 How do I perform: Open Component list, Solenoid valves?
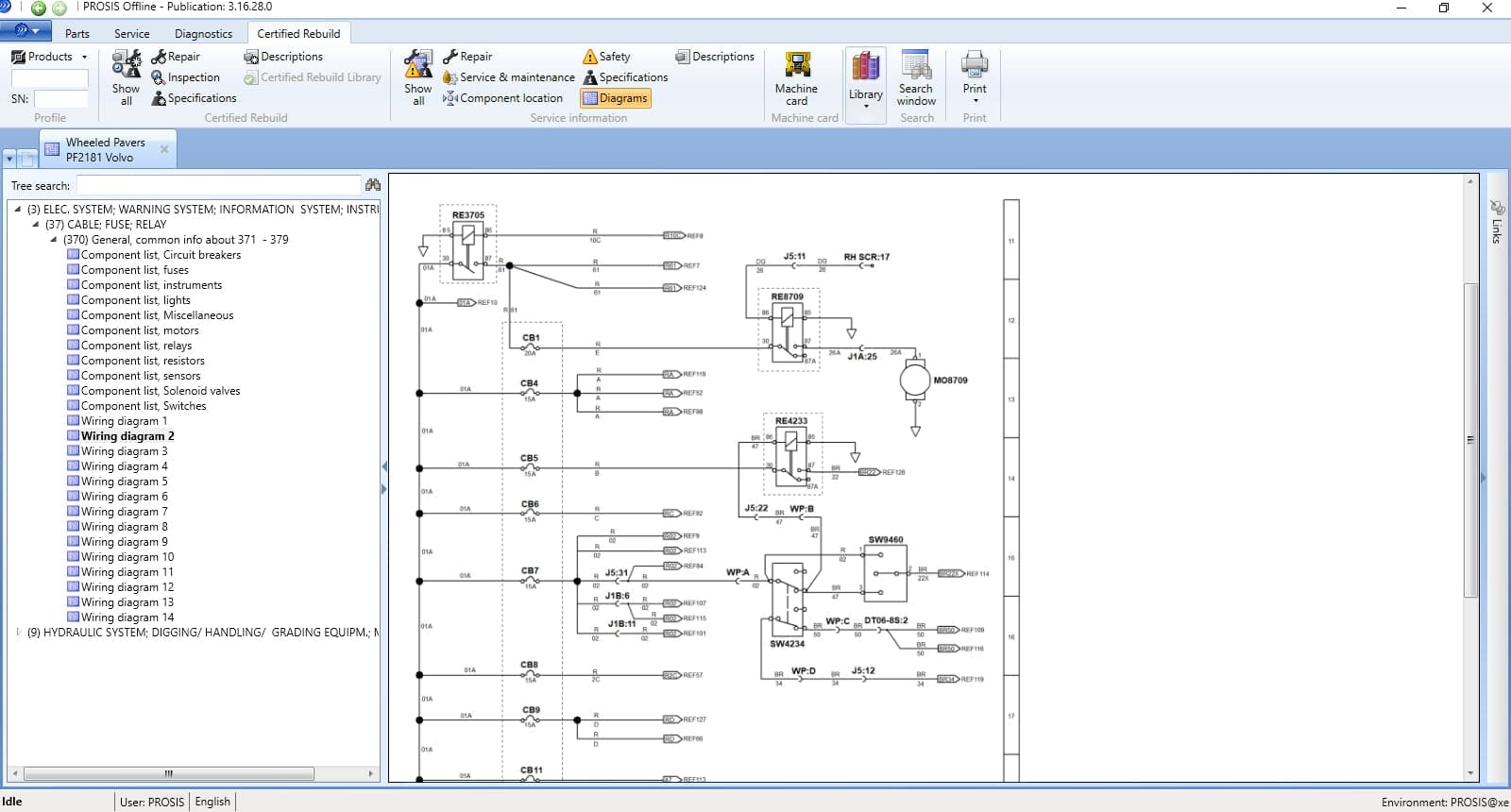[161, 391]
